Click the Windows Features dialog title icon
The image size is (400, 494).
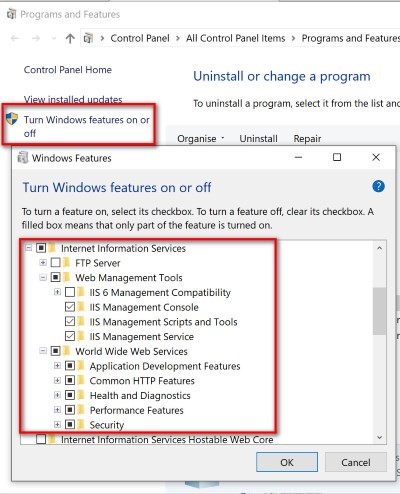pyautogui.click(x=22, y=157)
